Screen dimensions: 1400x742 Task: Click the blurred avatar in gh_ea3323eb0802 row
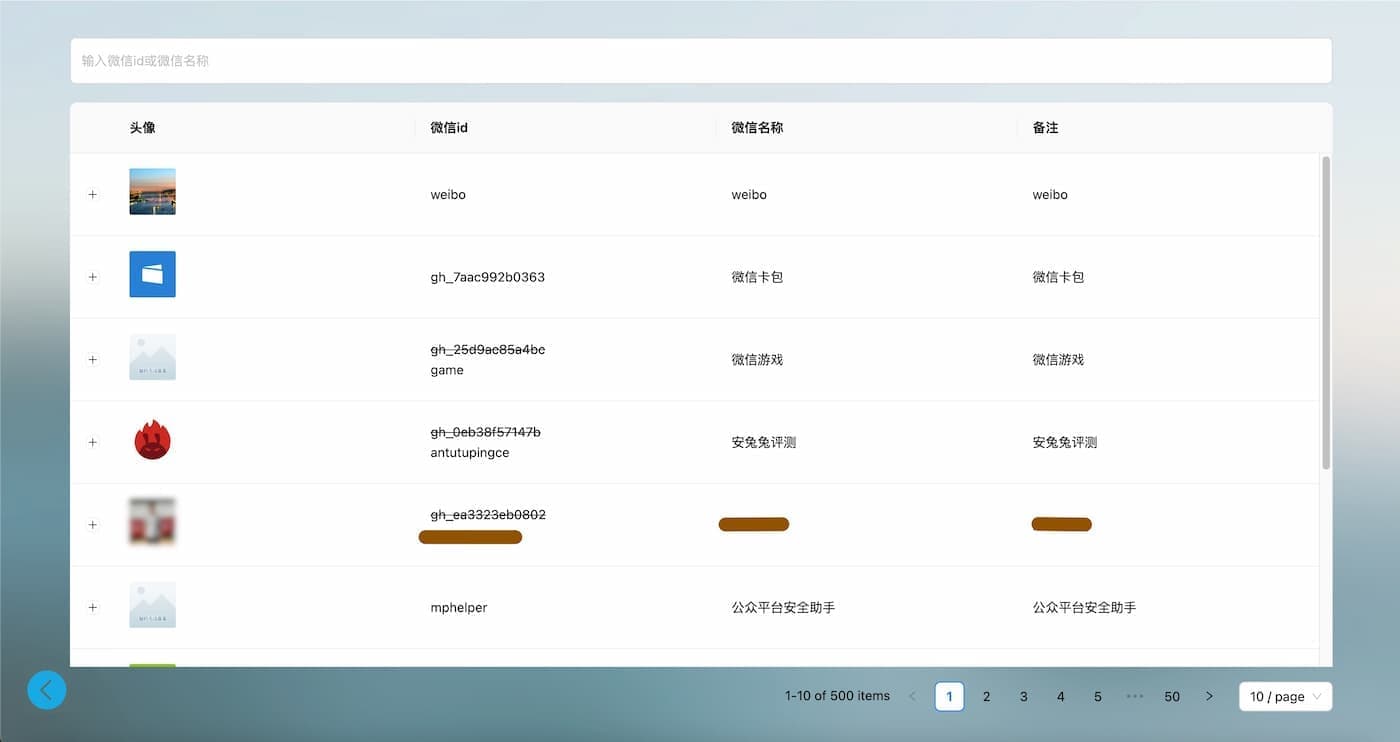pyautogui.click(x=152, y=522)
